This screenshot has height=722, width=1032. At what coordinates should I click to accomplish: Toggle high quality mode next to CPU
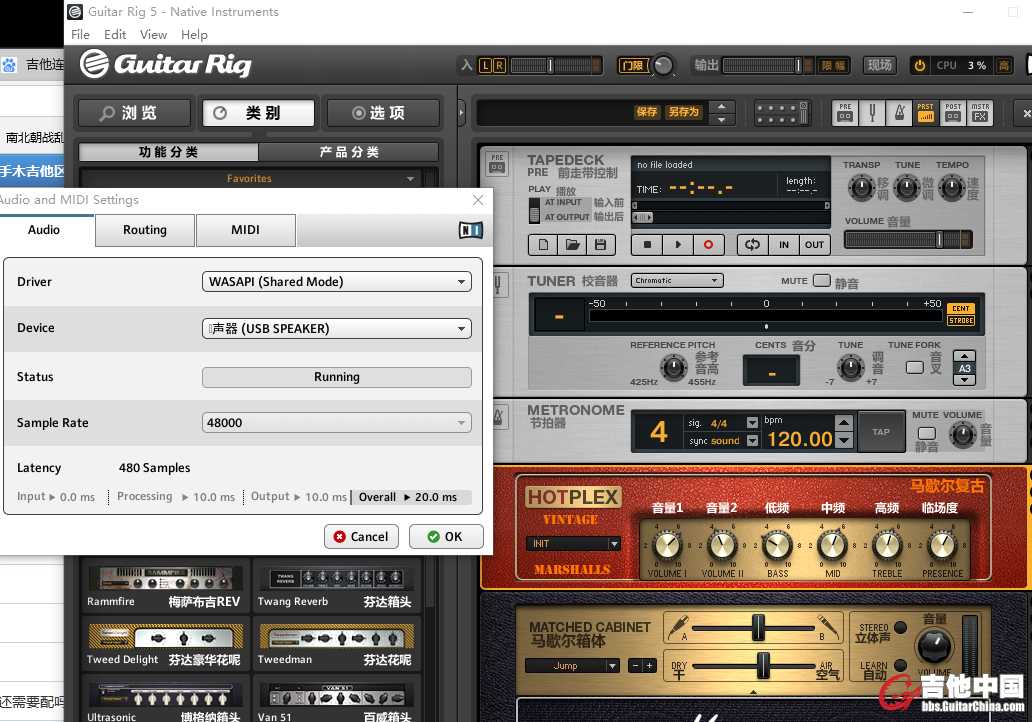1003,65
